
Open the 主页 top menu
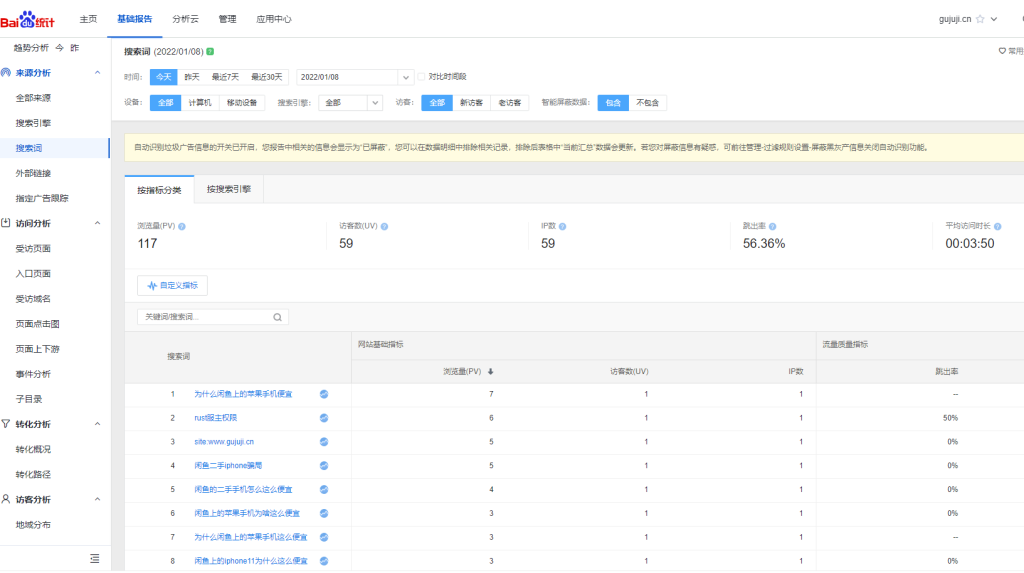click(x=88, y=19)
